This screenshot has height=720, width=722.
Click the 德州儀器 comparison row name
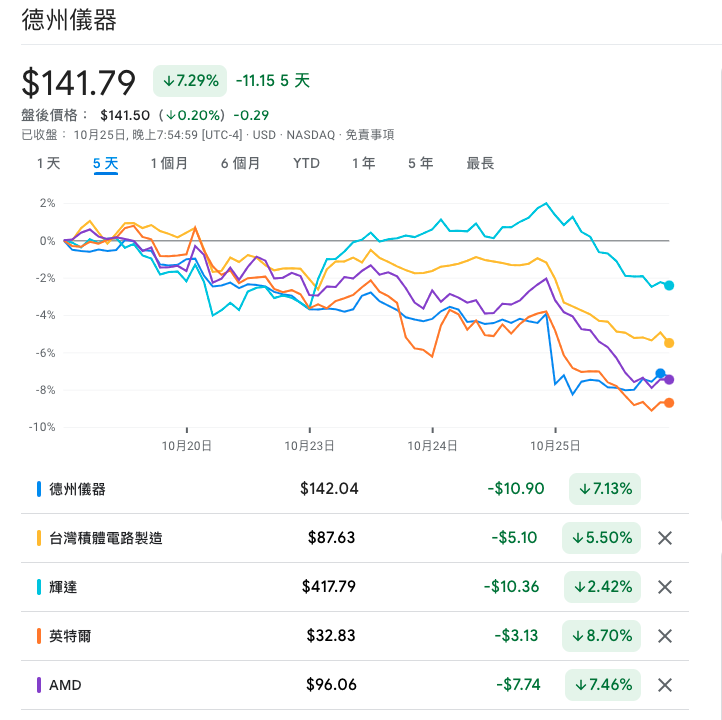(77, 489)
